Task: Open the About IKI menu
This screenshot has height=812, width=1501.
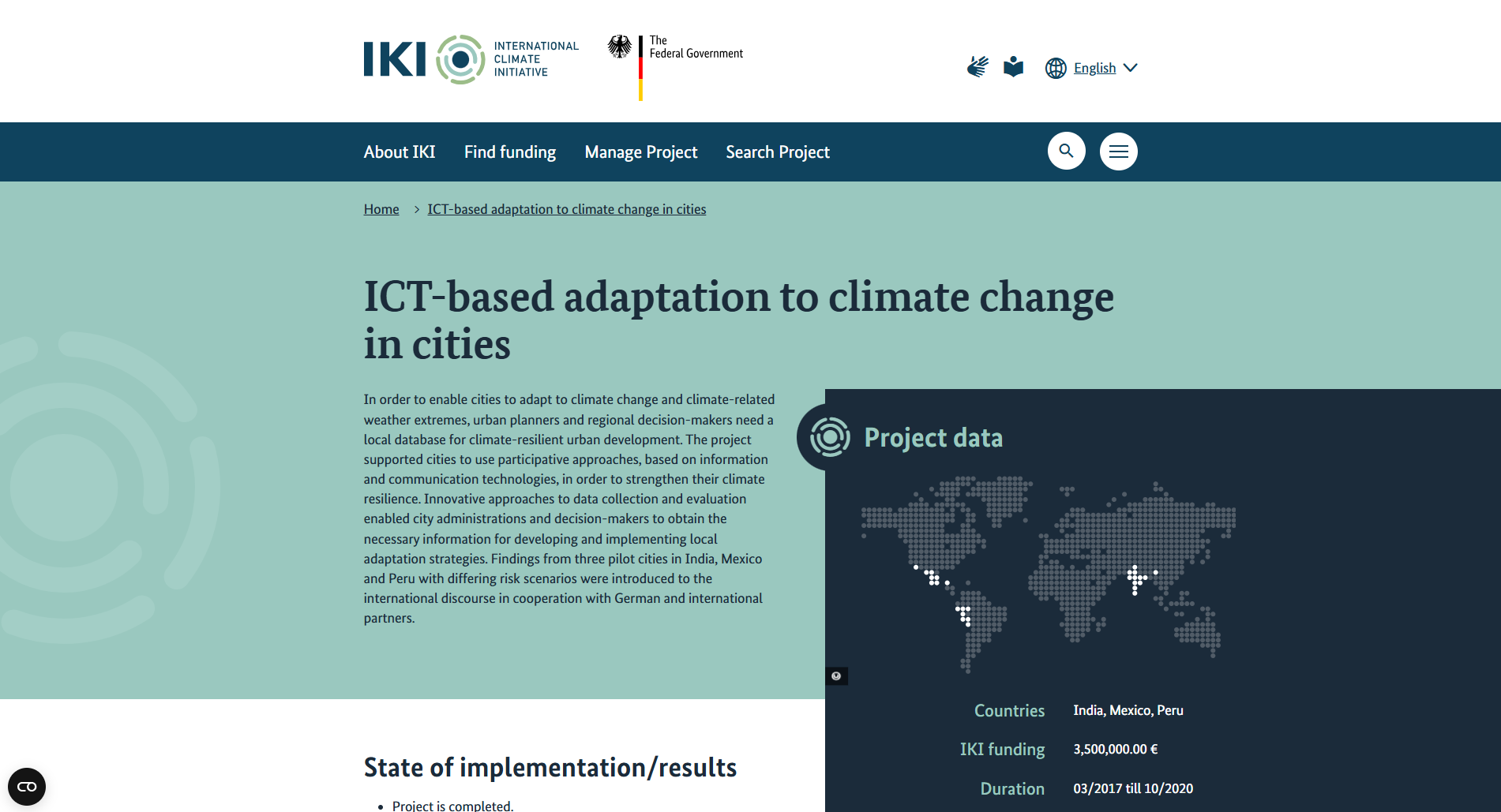Action: pos(400,152)
